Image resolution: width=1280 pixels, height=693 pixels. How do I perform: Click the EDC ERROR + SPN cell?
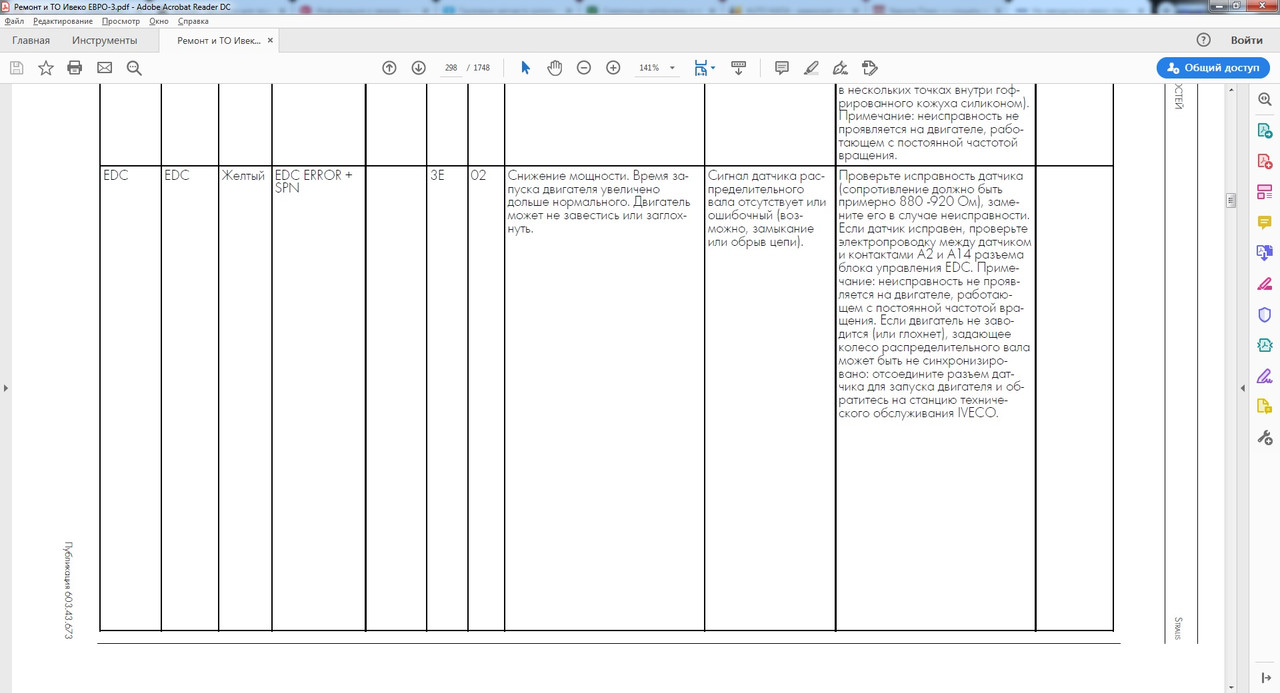tap(314, 181)
